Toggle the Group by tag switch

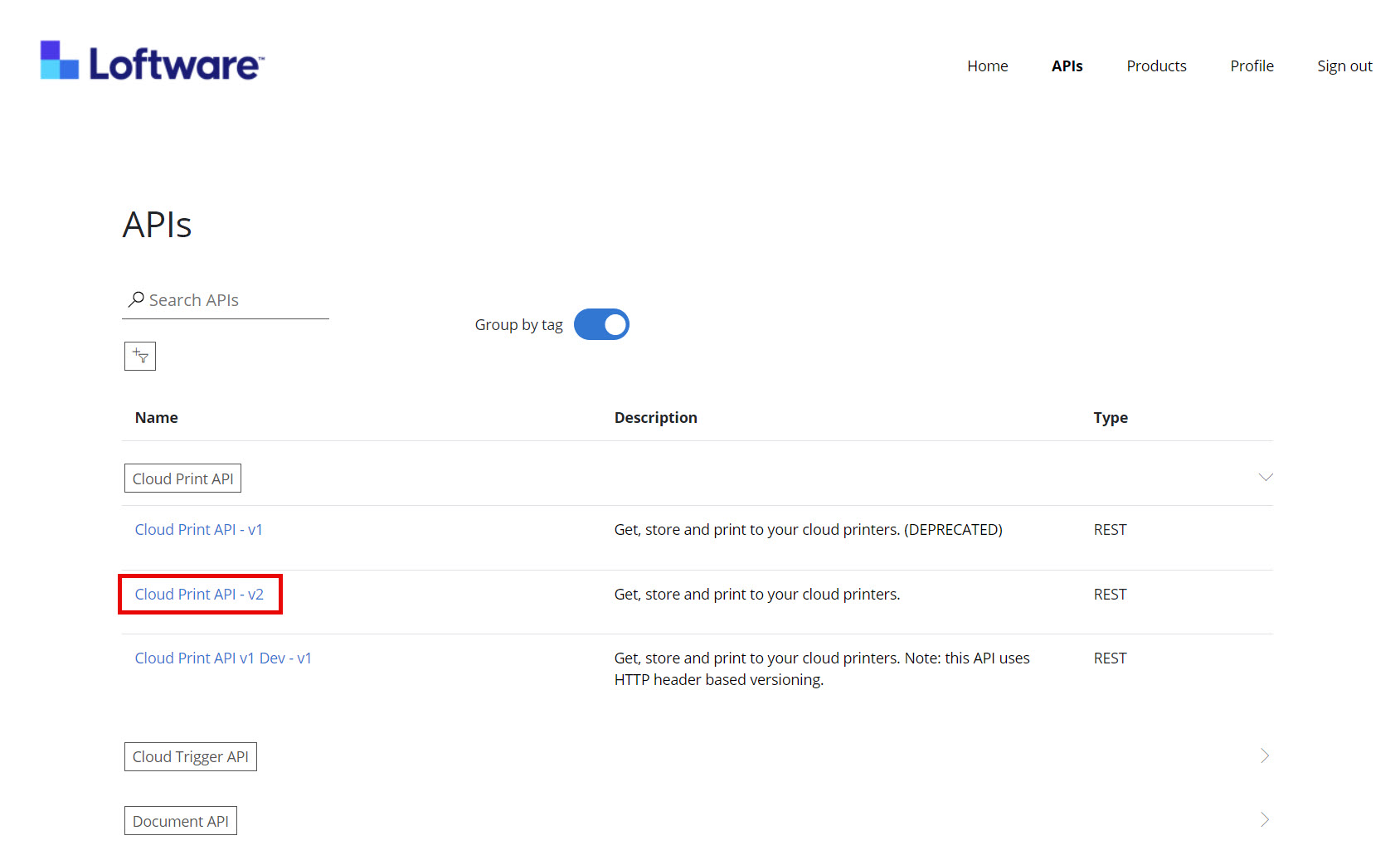(601, 324)
